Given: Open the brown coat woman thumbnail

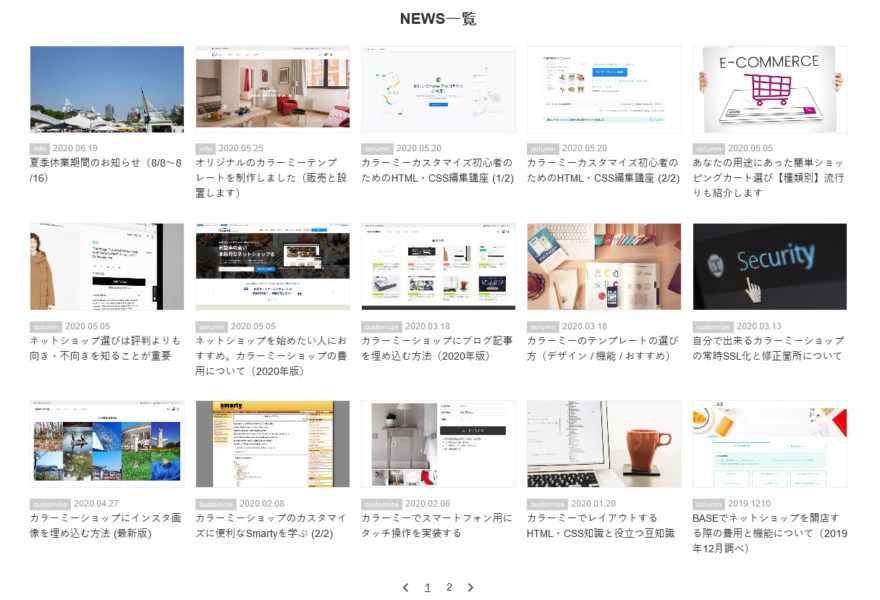Looking at the screenshot, I should coord(107,267).
